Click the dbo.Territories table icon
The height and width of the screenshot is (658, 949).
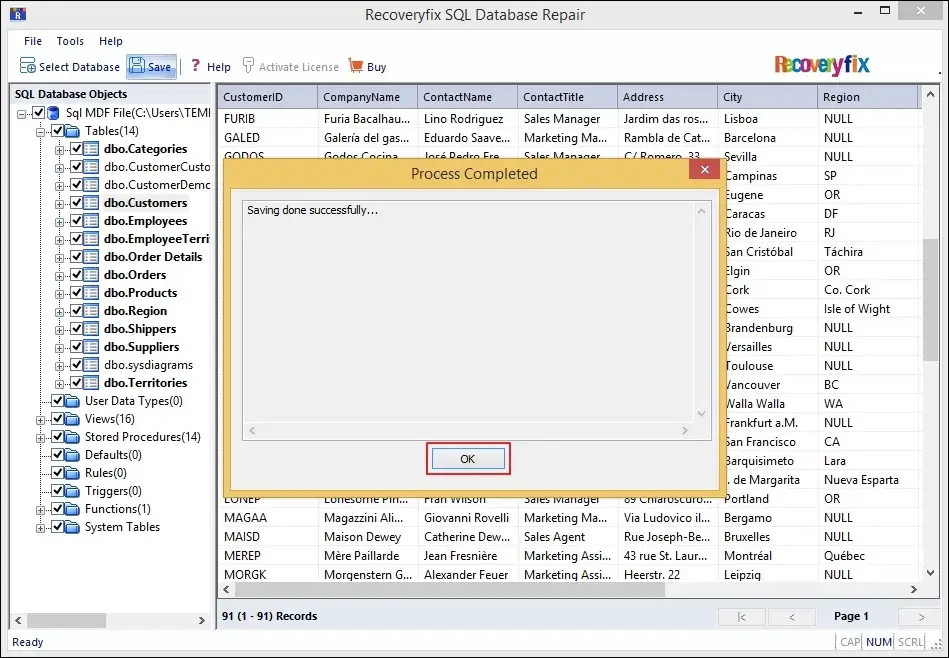(x=91, y=383)
